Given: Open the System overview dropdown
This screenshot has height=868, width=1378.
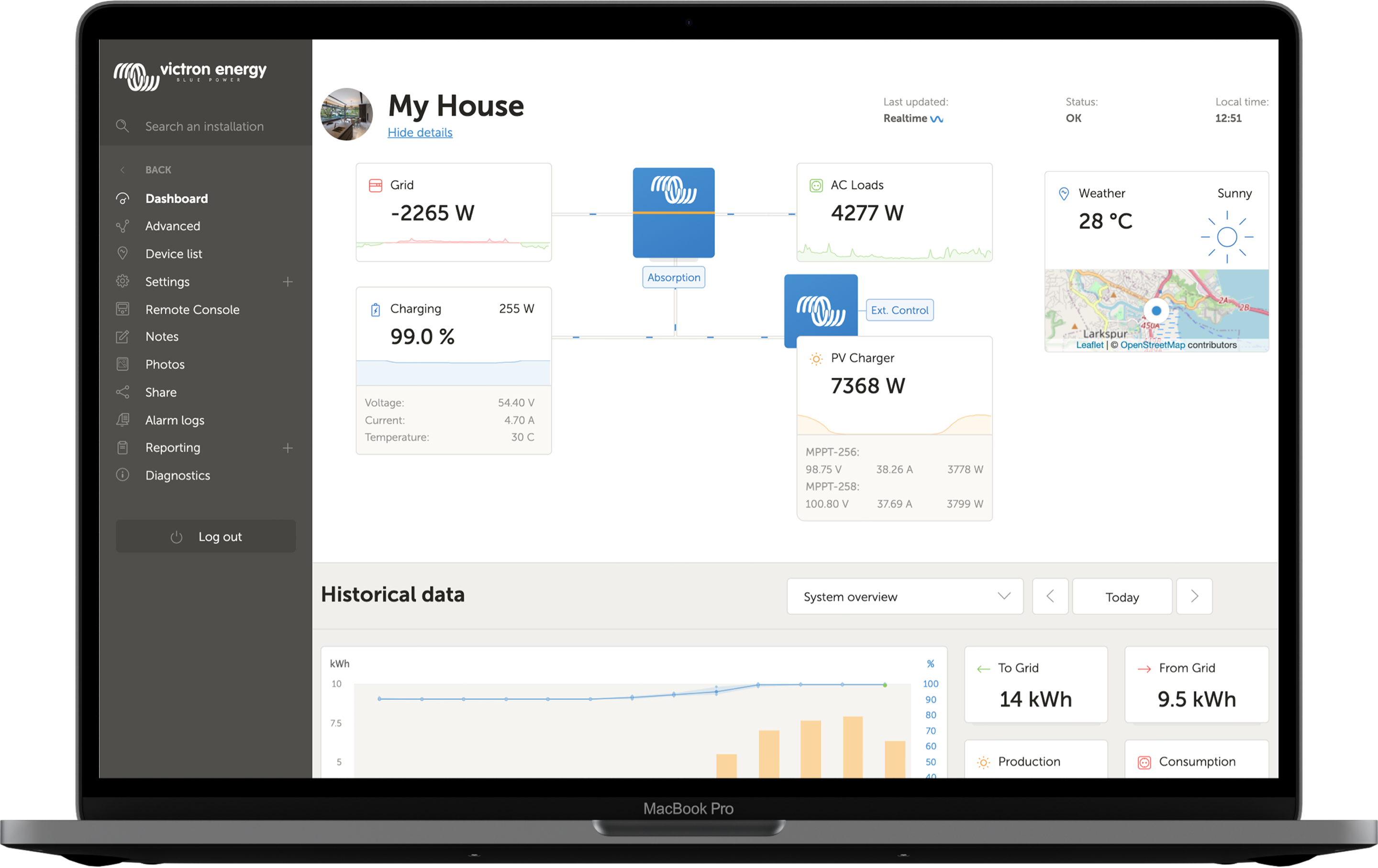Looking at the screenshot, I should tap(904, 596).
